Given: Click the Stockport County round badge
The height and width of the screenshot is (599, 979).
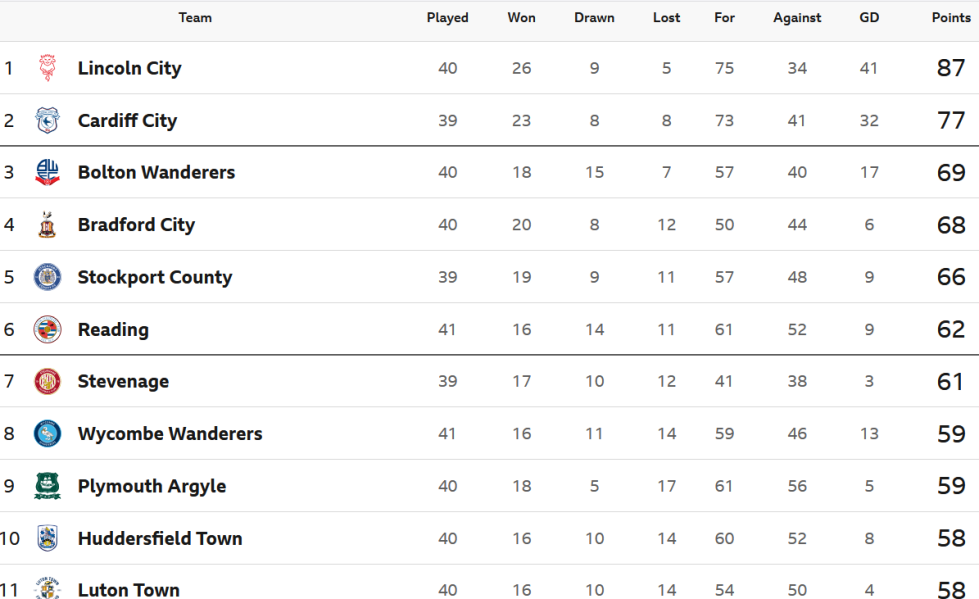Looking at the screenshot, I should (x=47, y=277).
